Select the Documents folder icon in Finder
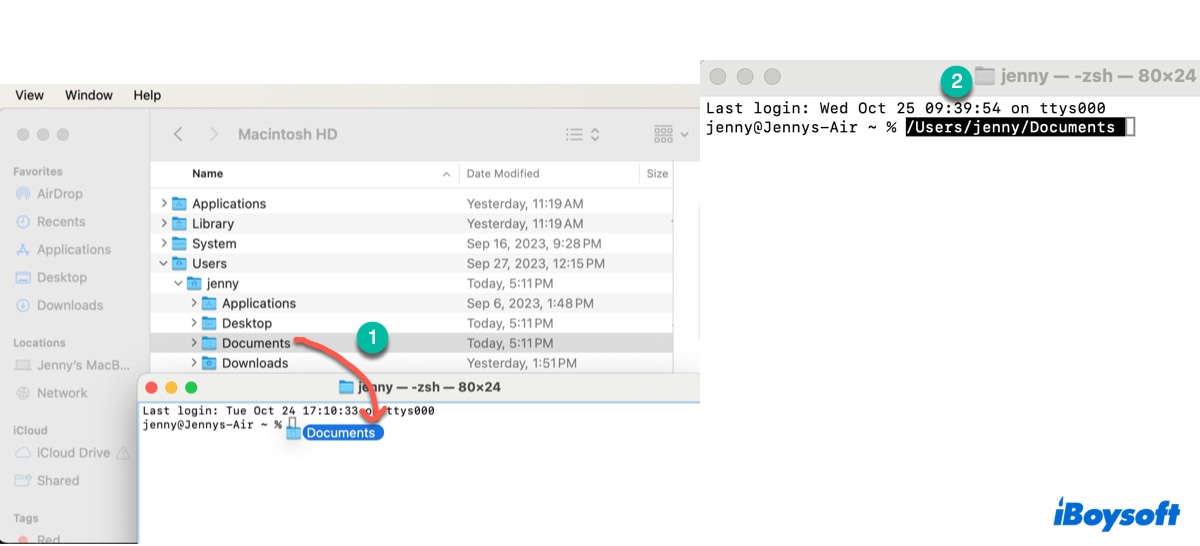Viewport: 1200px width, 546px height. [x=210, y=343]
